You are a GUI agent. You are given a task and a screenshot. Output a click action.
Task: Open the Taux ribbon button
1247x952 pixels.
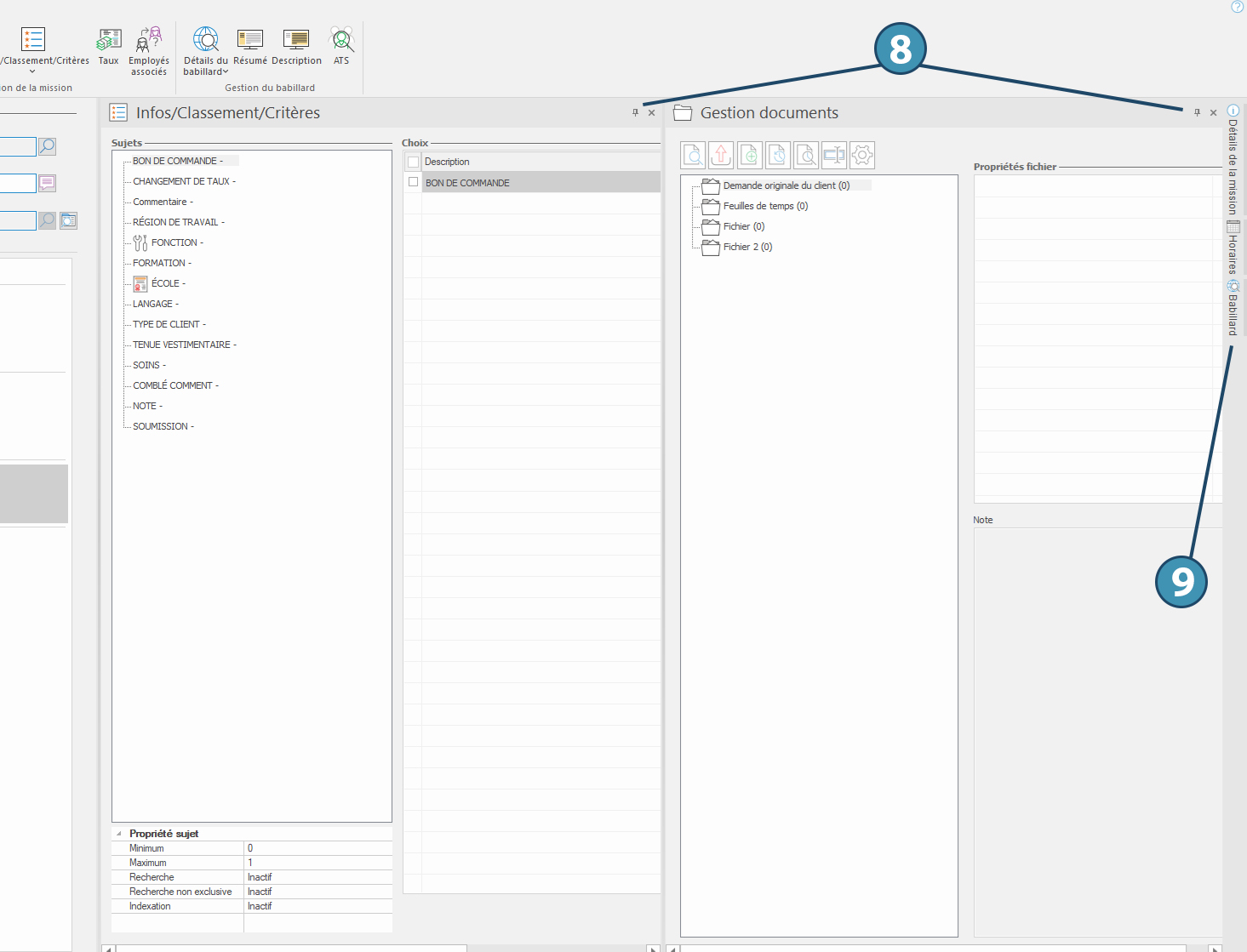pos(108,46)
